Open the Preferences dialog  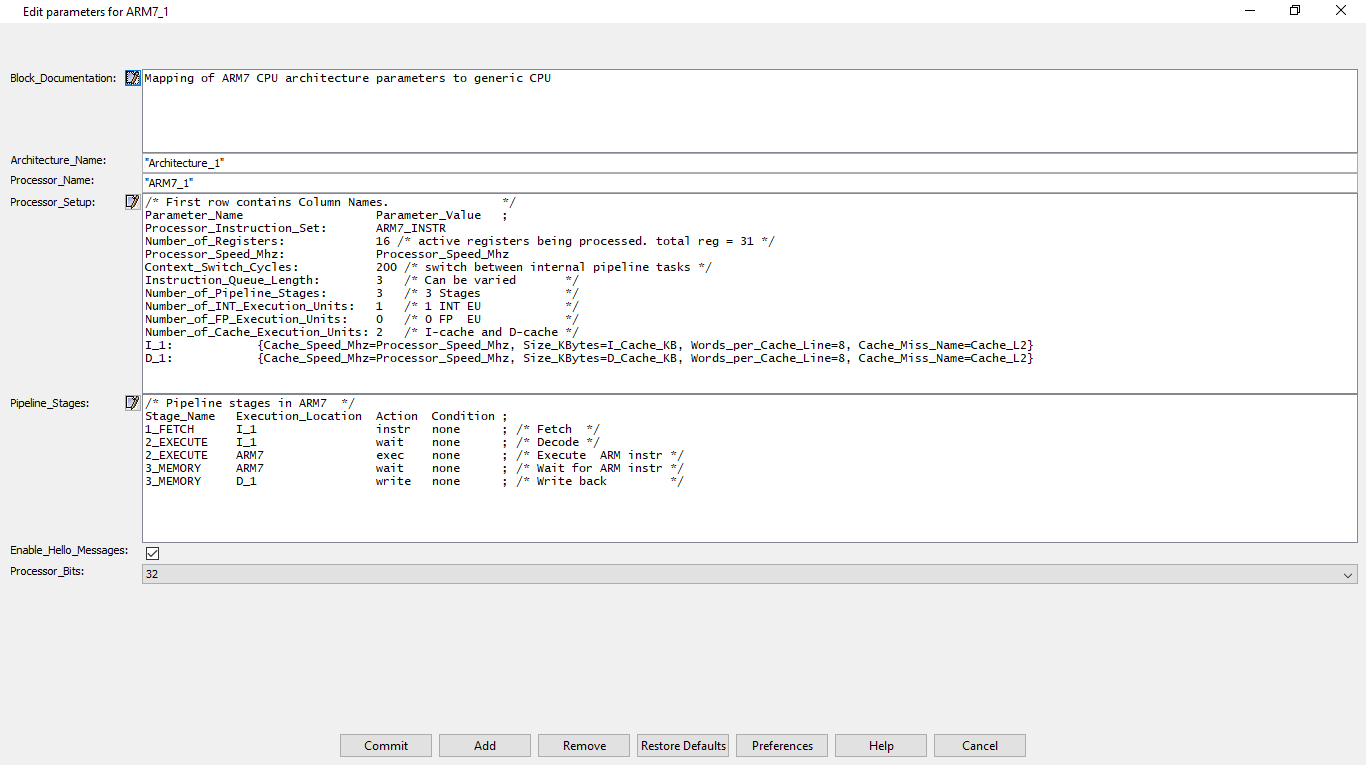pyautogui.click(x=782, y=745)
